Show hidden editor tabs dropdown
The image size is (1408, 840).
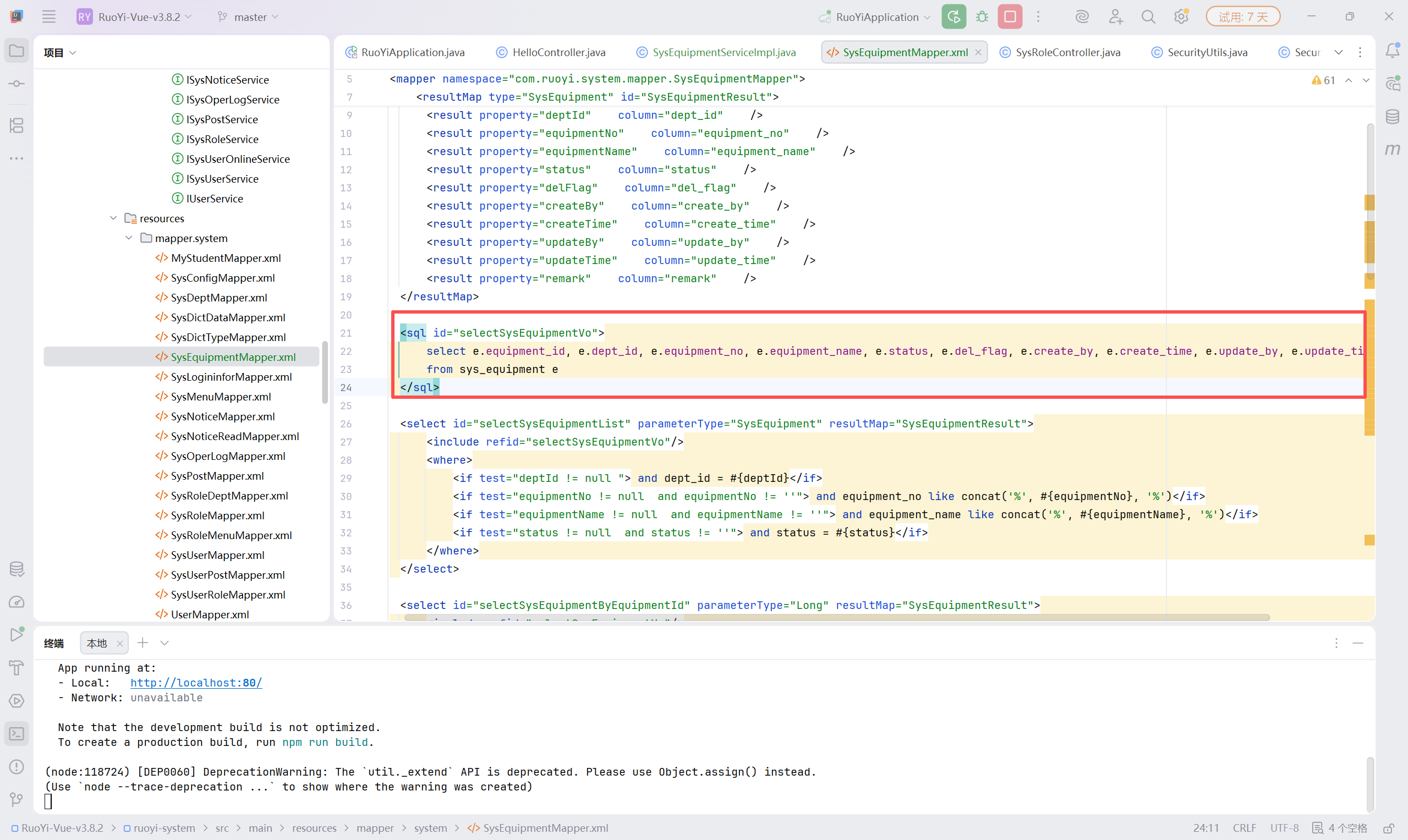1338,52
